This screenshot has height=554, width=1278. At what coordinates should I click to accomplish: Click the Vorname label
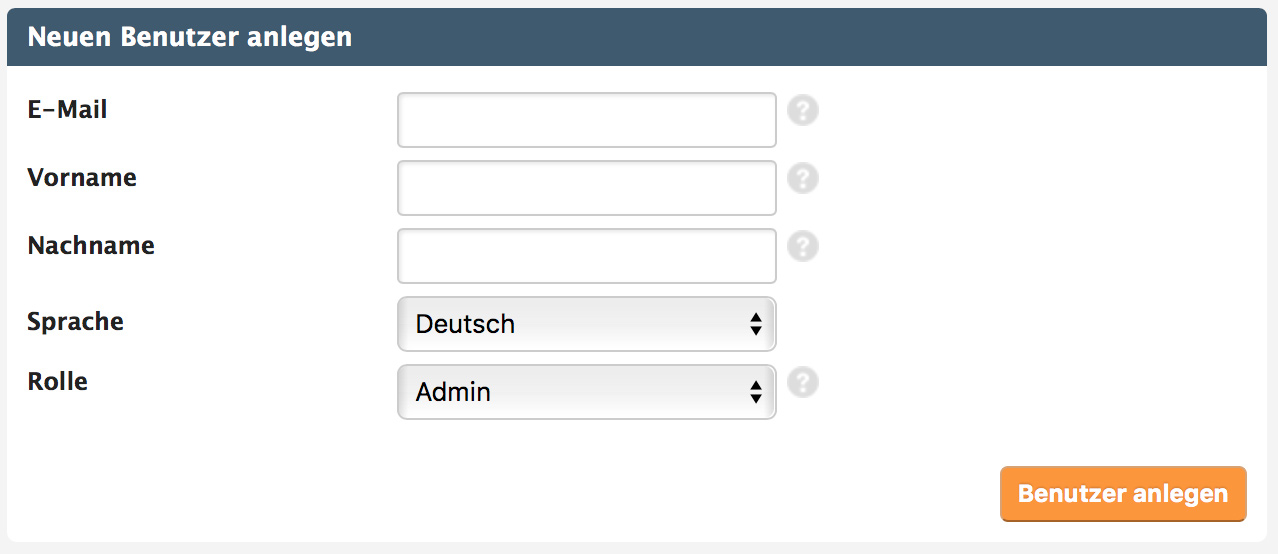click(x=82, y=178)
